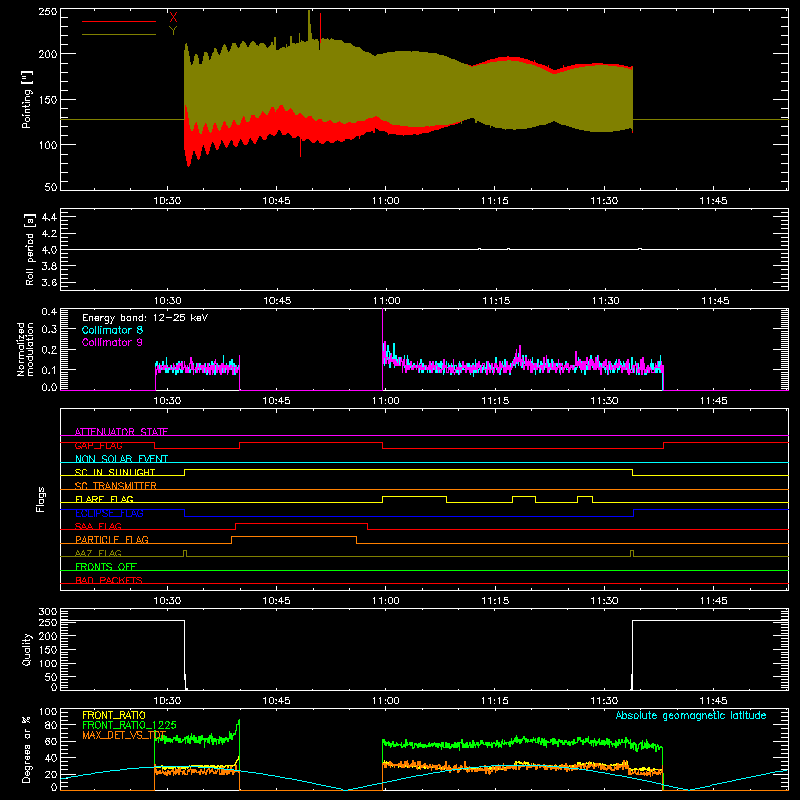The width and height of the screenshot is (800, 800).
Task: Click the 11:45 time label under the Quality plot
Action: 713,701
